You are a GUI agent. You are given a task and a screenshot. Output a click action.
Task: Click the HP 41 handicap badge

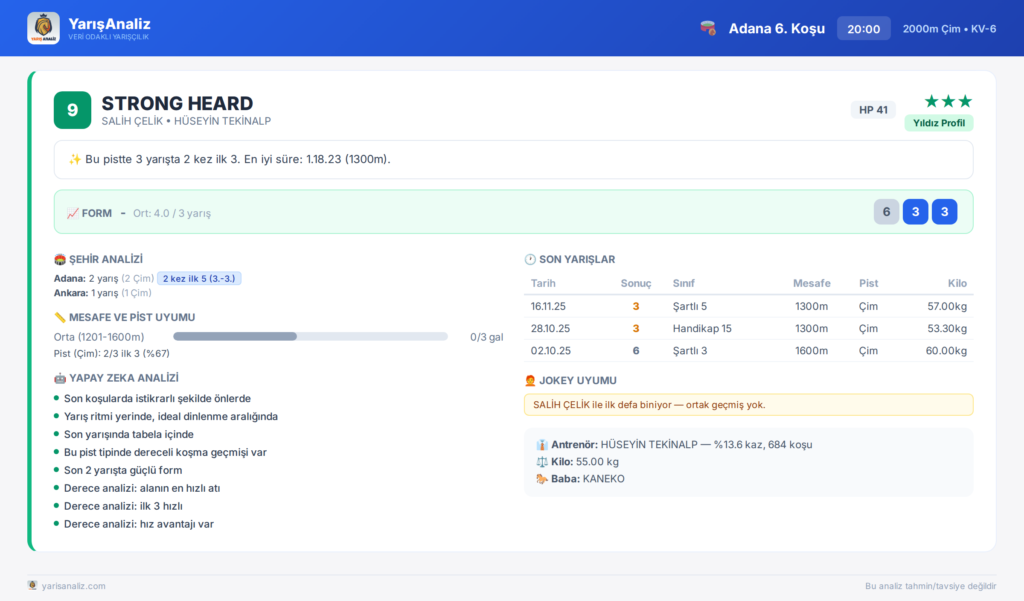click(873, 110)
